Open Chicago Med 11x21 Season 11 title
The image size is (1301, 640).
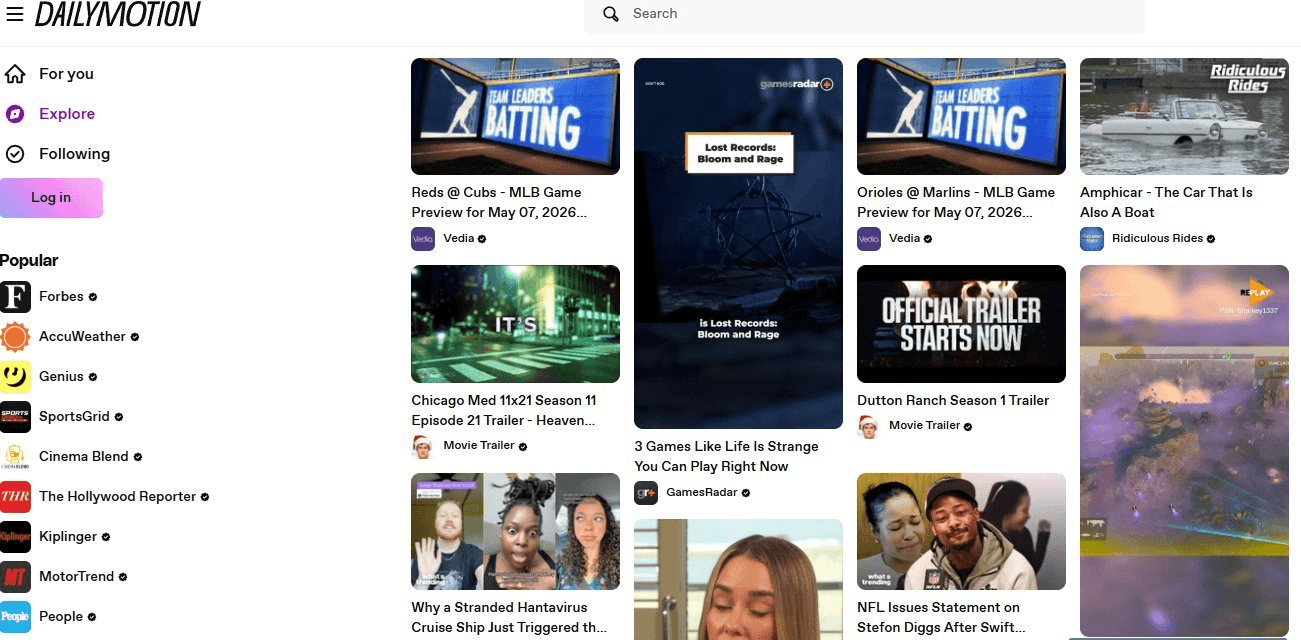click(504, 410)
